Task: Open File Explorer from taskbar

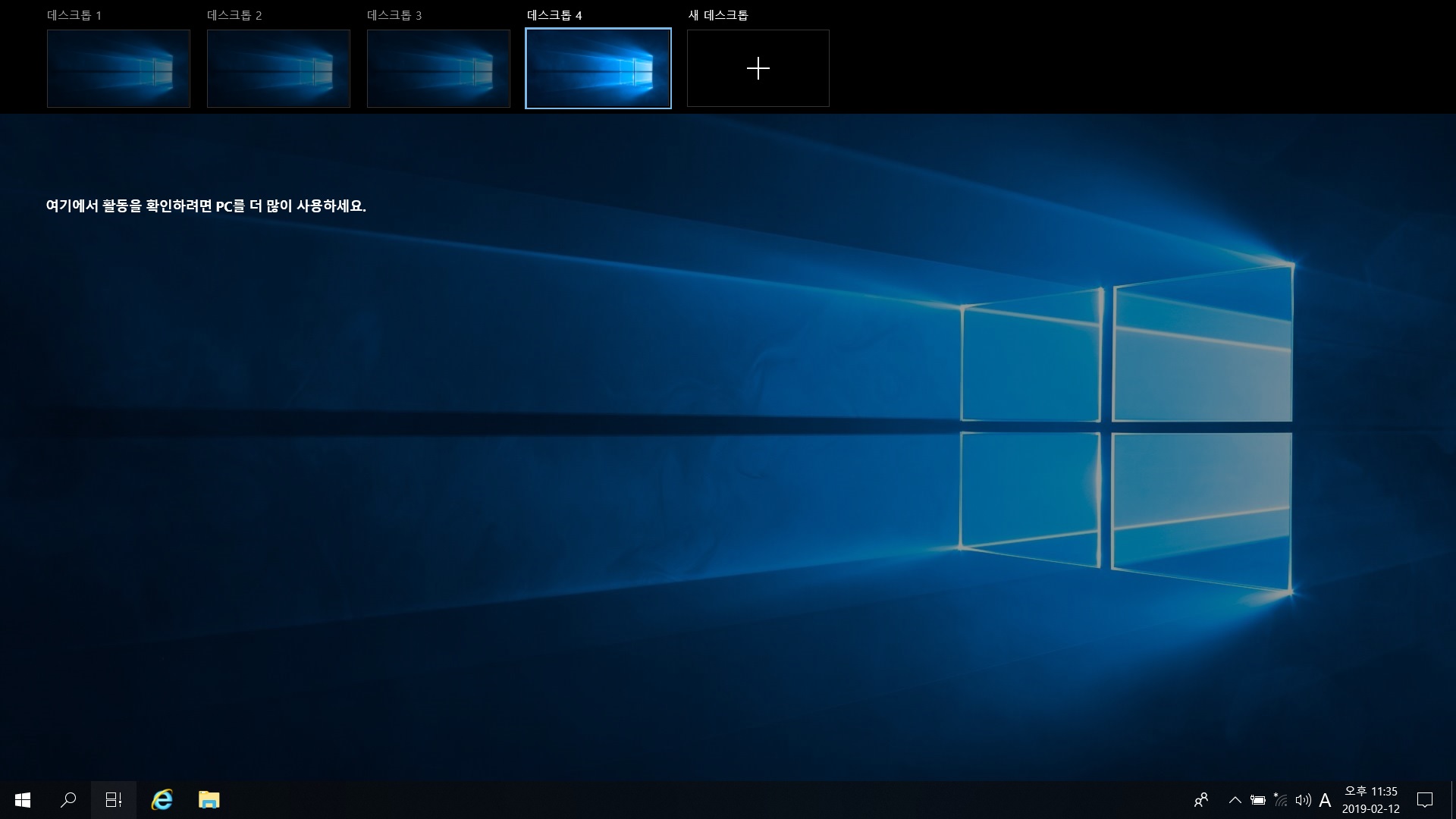Action: (209, 800)
